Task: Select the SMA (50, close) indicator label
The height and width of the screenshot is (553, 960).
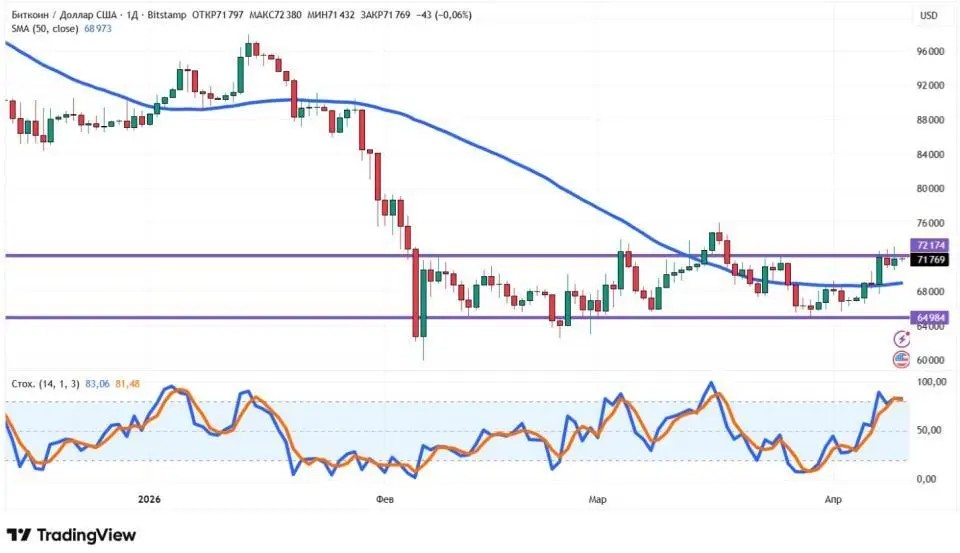Action: pos(45,28)
